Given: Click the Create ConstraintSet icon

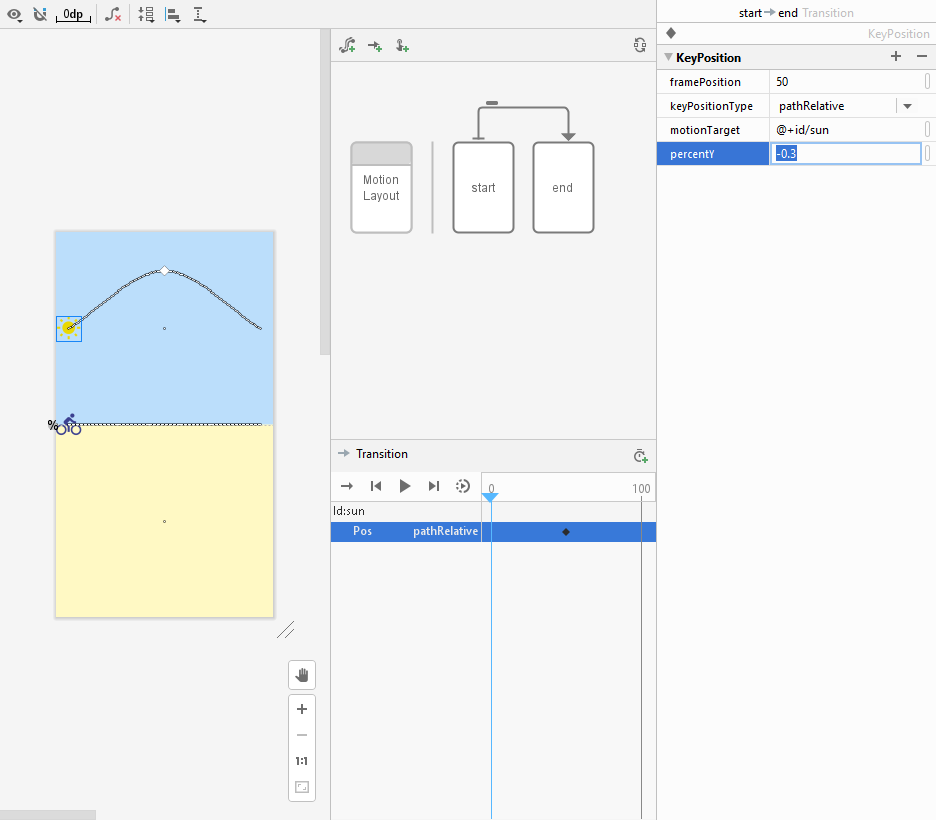Looking at the screenshot, I should (347, 45).
